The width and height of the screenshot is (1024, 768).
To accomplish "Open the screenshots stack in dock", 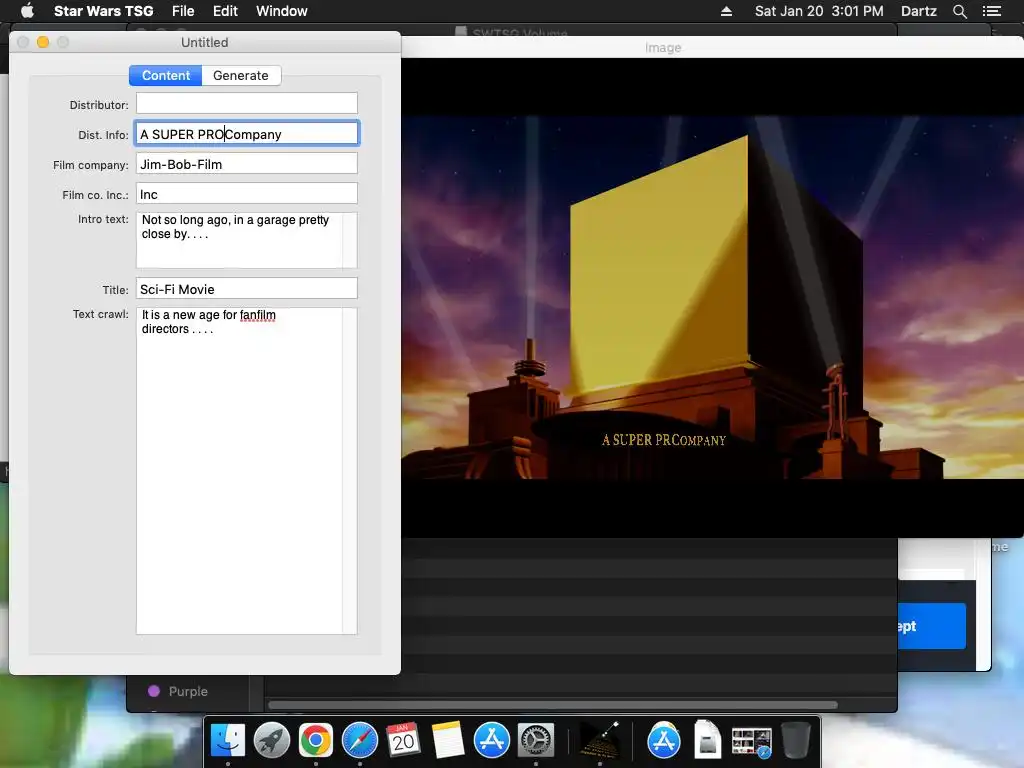I will point(751,742).
